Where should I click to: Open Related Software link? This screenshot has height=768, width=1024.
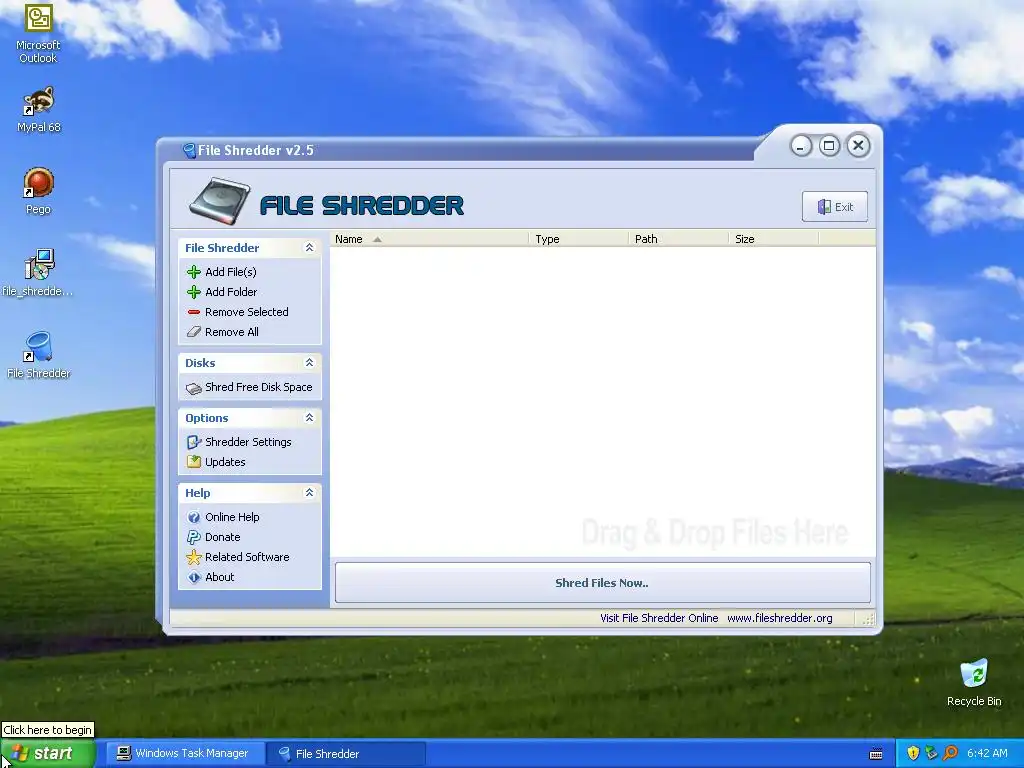click(247, 557)
